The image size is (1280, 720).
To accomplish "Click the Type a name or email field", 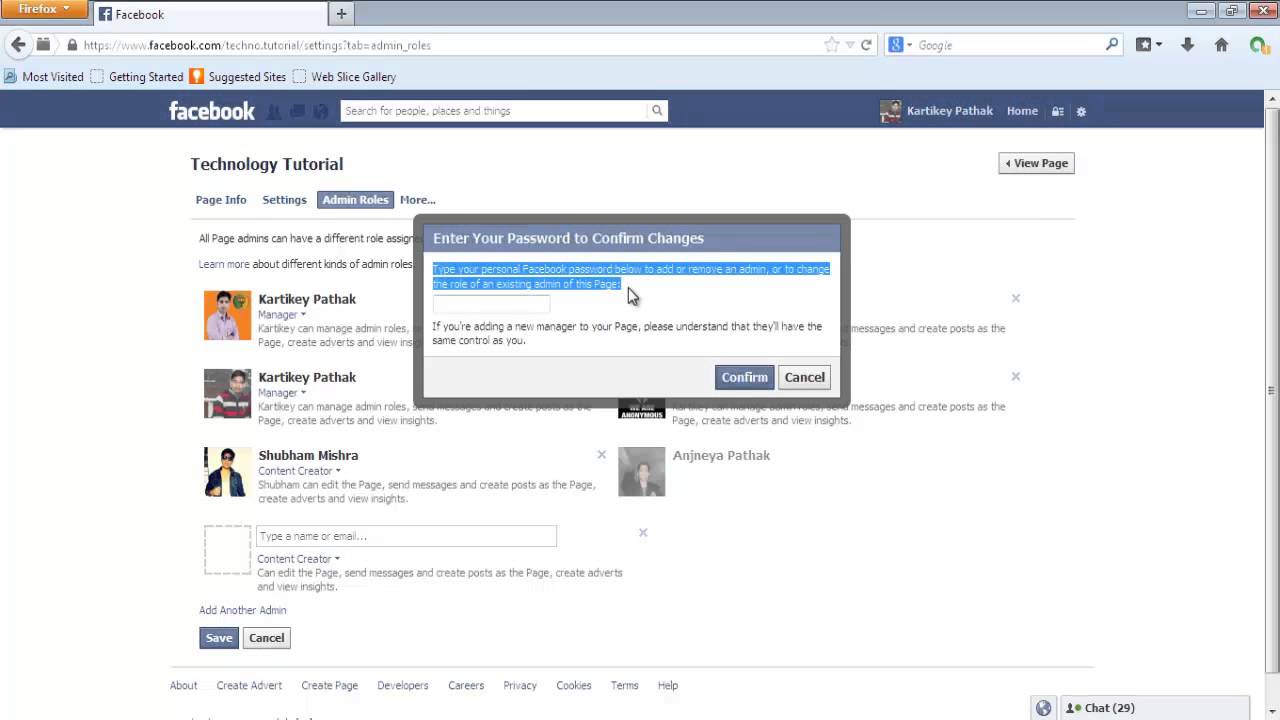I will pyautogui.click(x=406, y=536).
